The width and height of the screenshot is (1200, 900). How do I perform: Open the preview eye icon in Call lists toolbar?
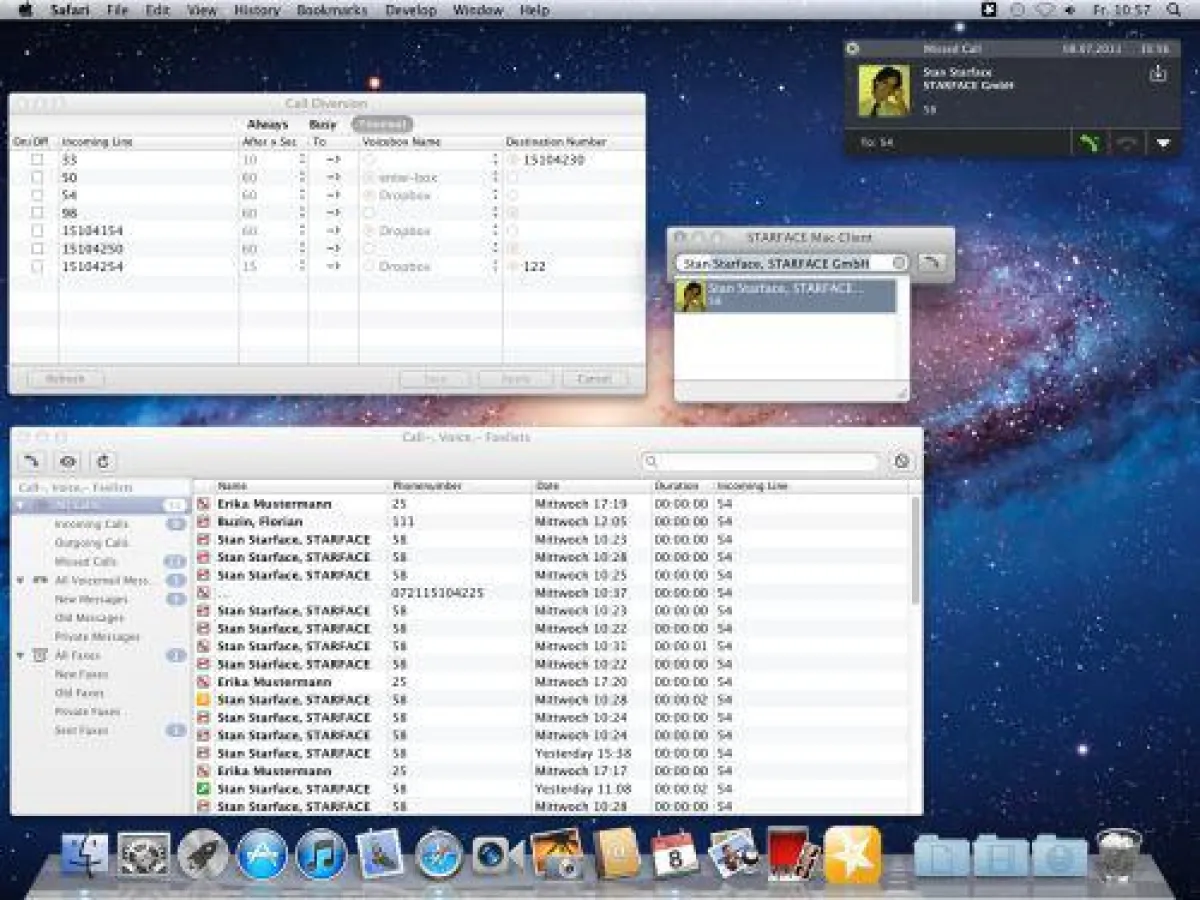coord(66,461)
